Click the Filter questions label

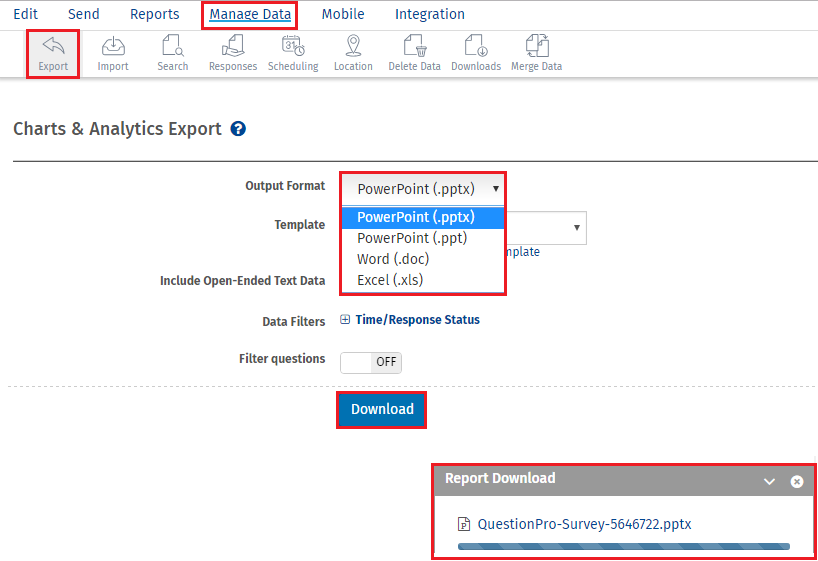pos(282,359)
